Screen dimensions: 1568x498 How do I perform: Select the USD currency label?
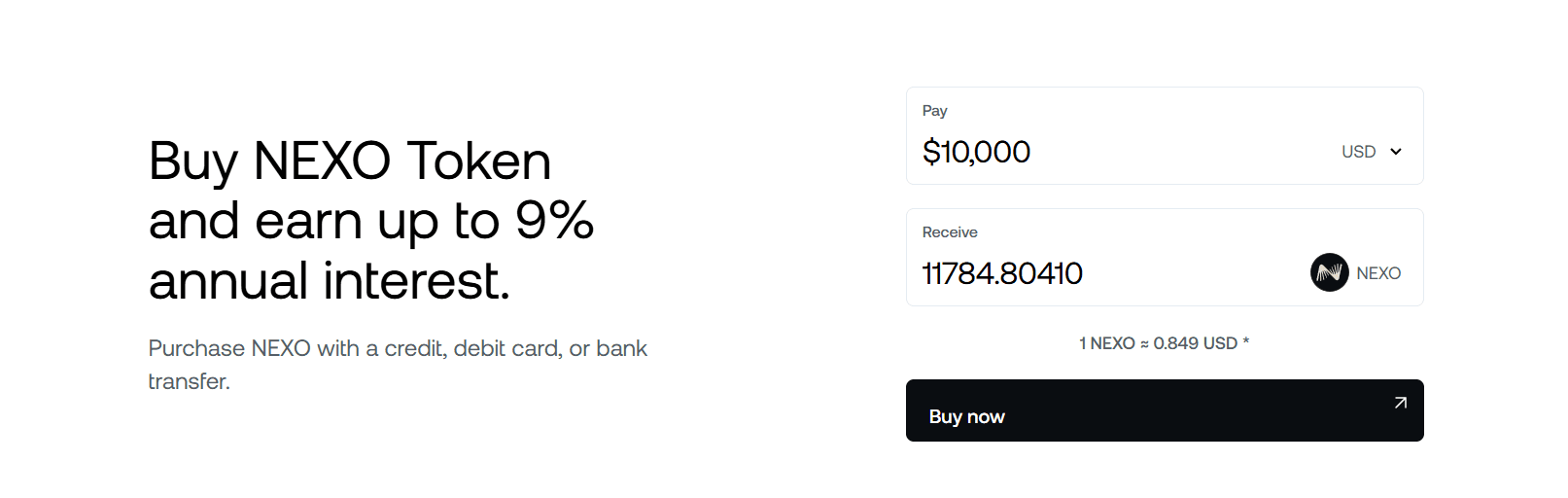tap(1358, 152)
